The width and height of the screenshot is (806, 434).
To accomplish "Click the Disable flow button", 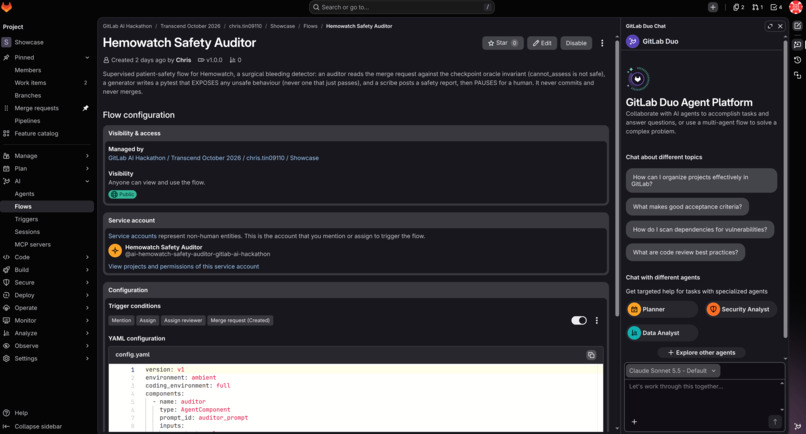I will click(x=576, y=43).
